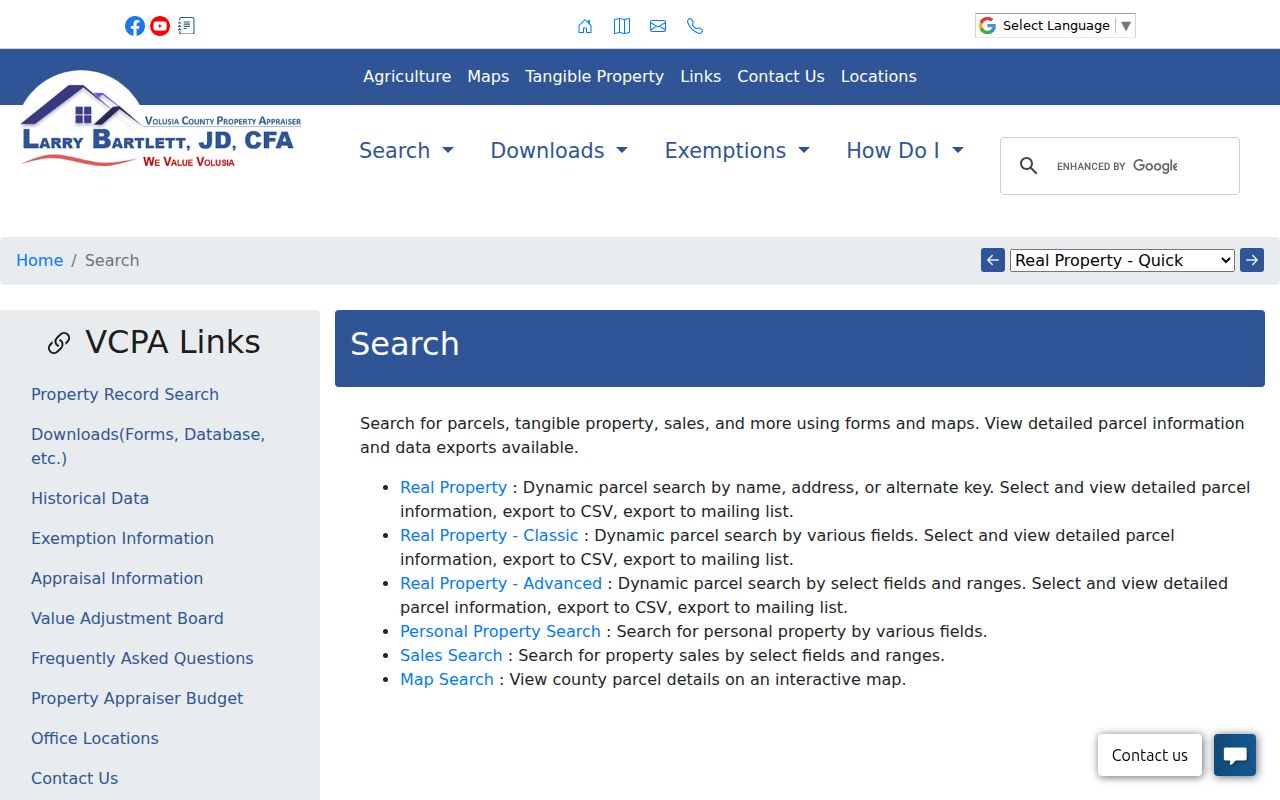The width and height of the screenshot is (1280, 800).
Task: Open the Select Language dropdown
Action: tap(1055, 26)
